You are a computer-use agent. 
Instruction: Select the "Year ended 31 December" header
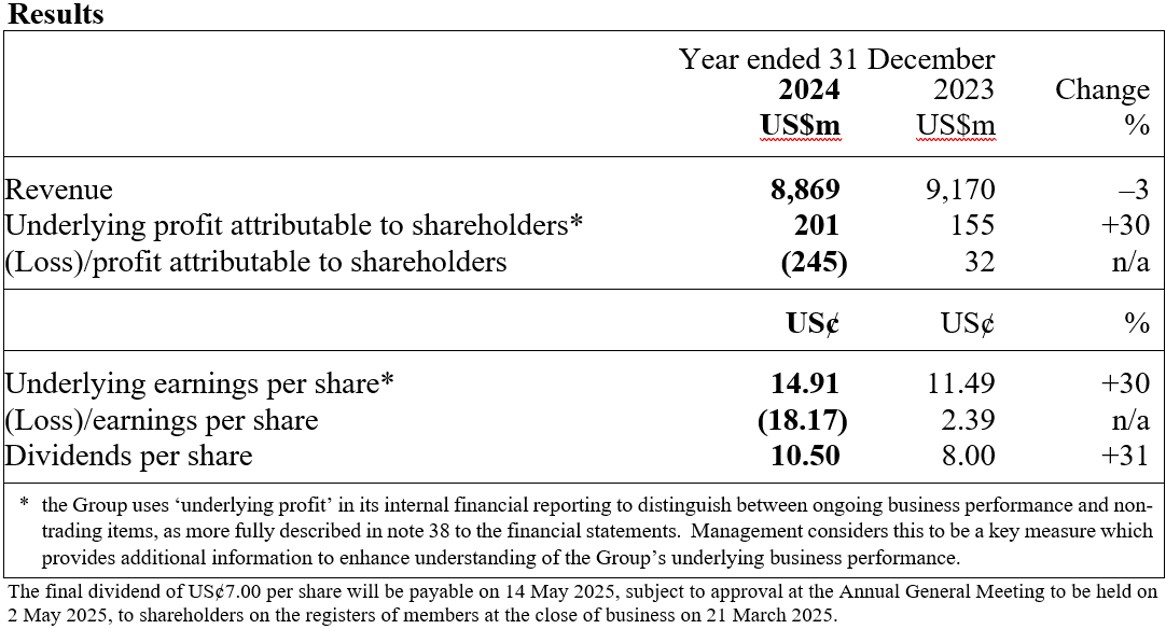[837, 59]
